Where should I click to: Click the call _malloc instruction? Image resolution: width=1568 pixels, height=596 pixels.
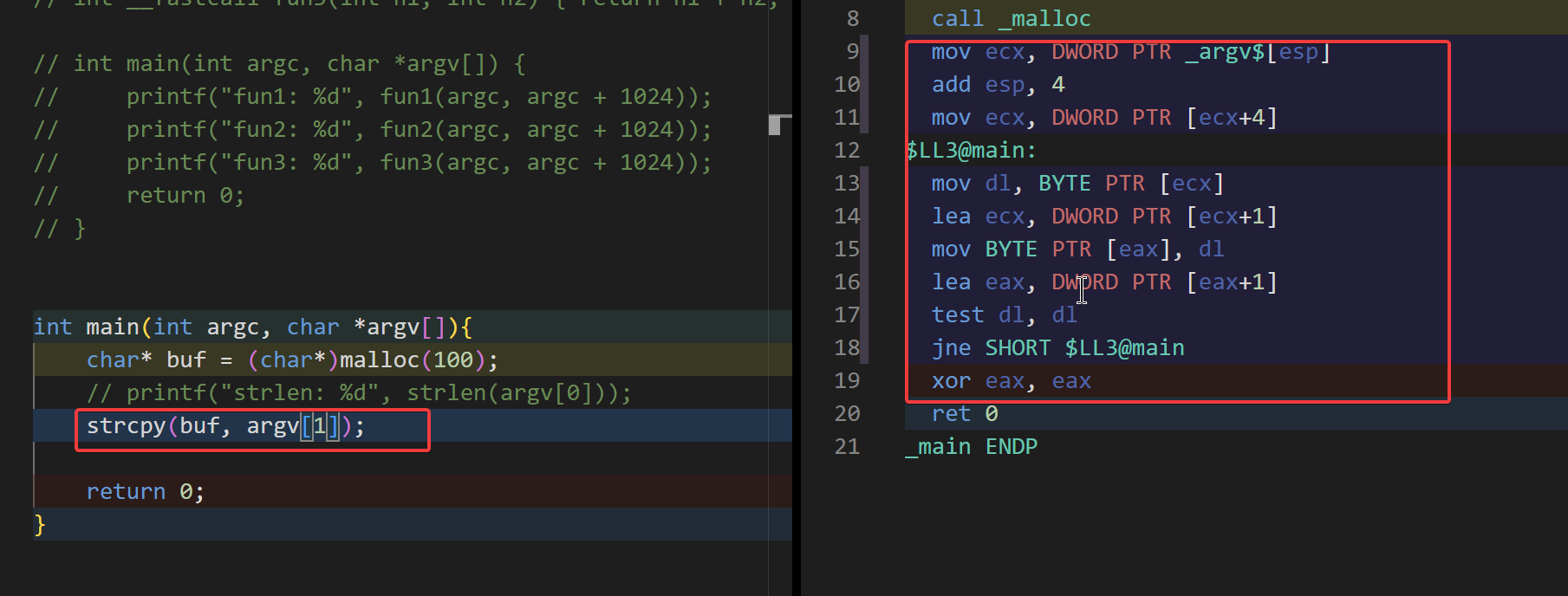(1011, 19)
